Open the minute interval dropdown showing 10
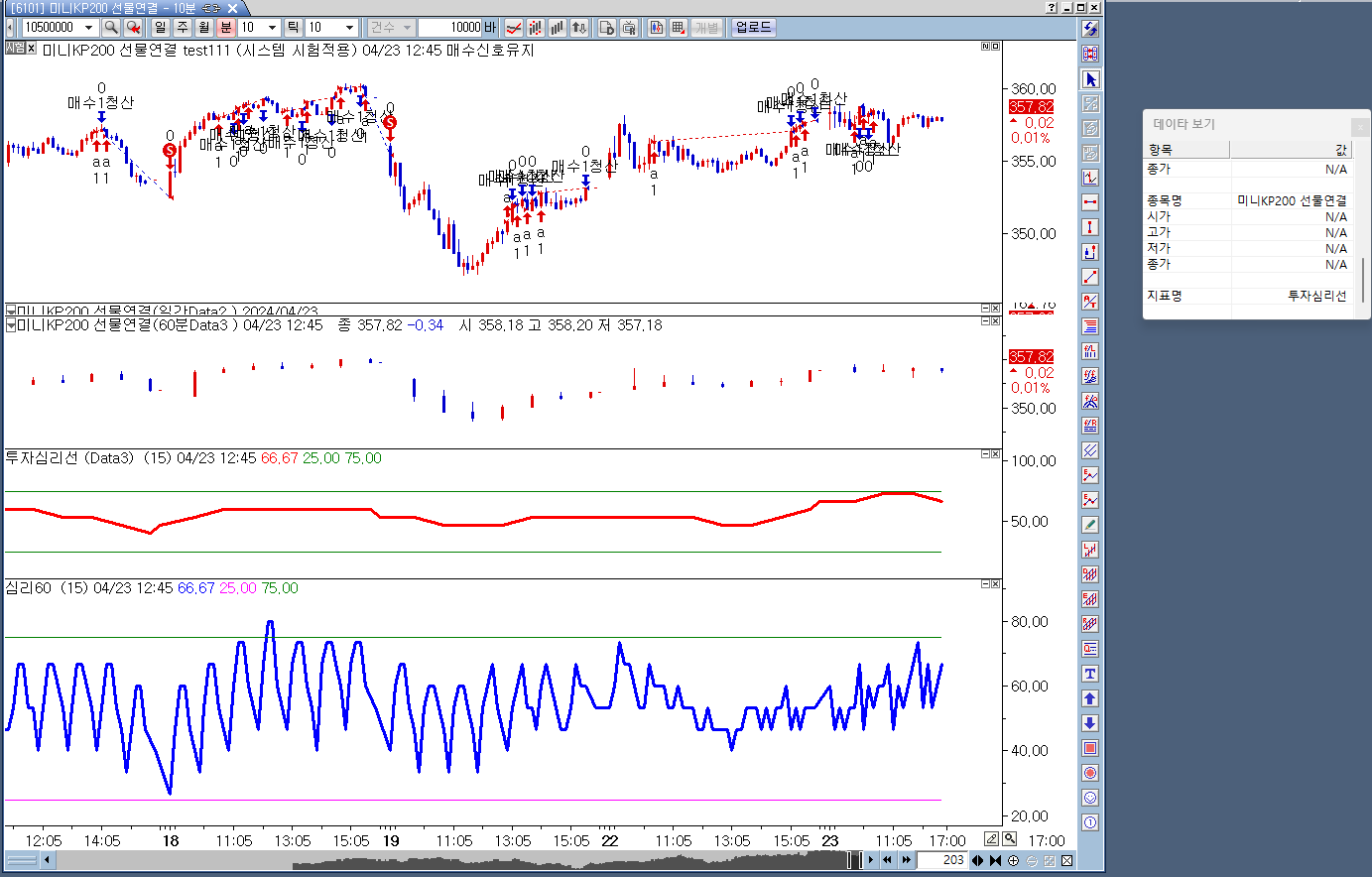The image size is (1372, 877). pos(272,28)
